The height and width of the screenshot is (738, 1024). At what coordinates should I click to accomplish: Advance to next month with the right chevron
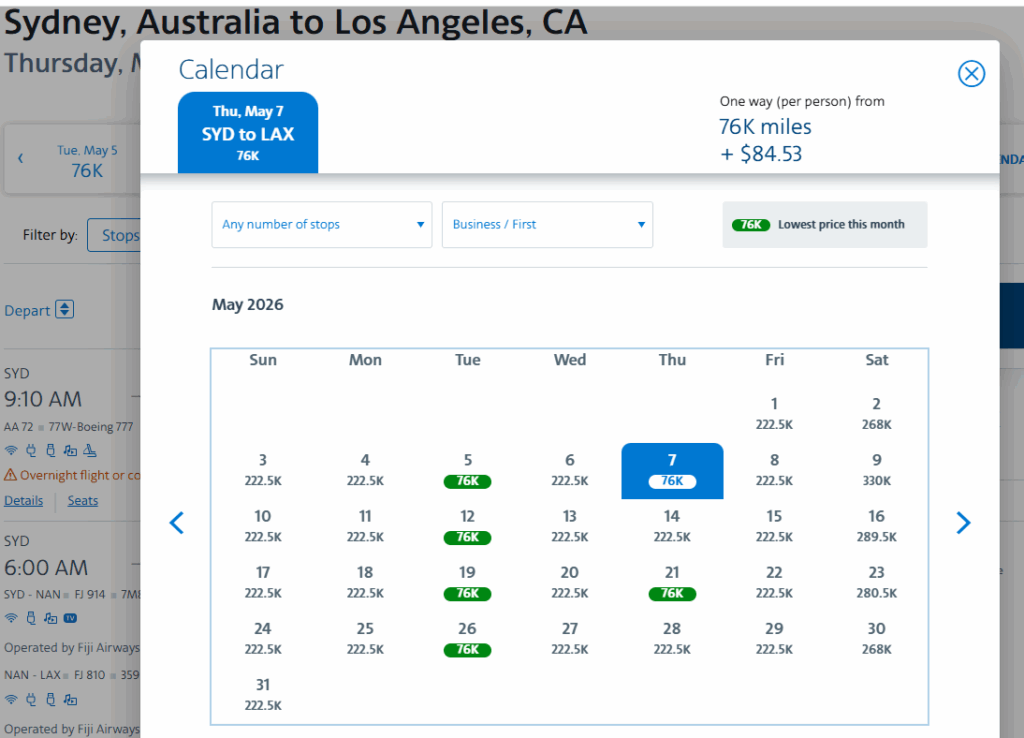click(x=963, y=522)
